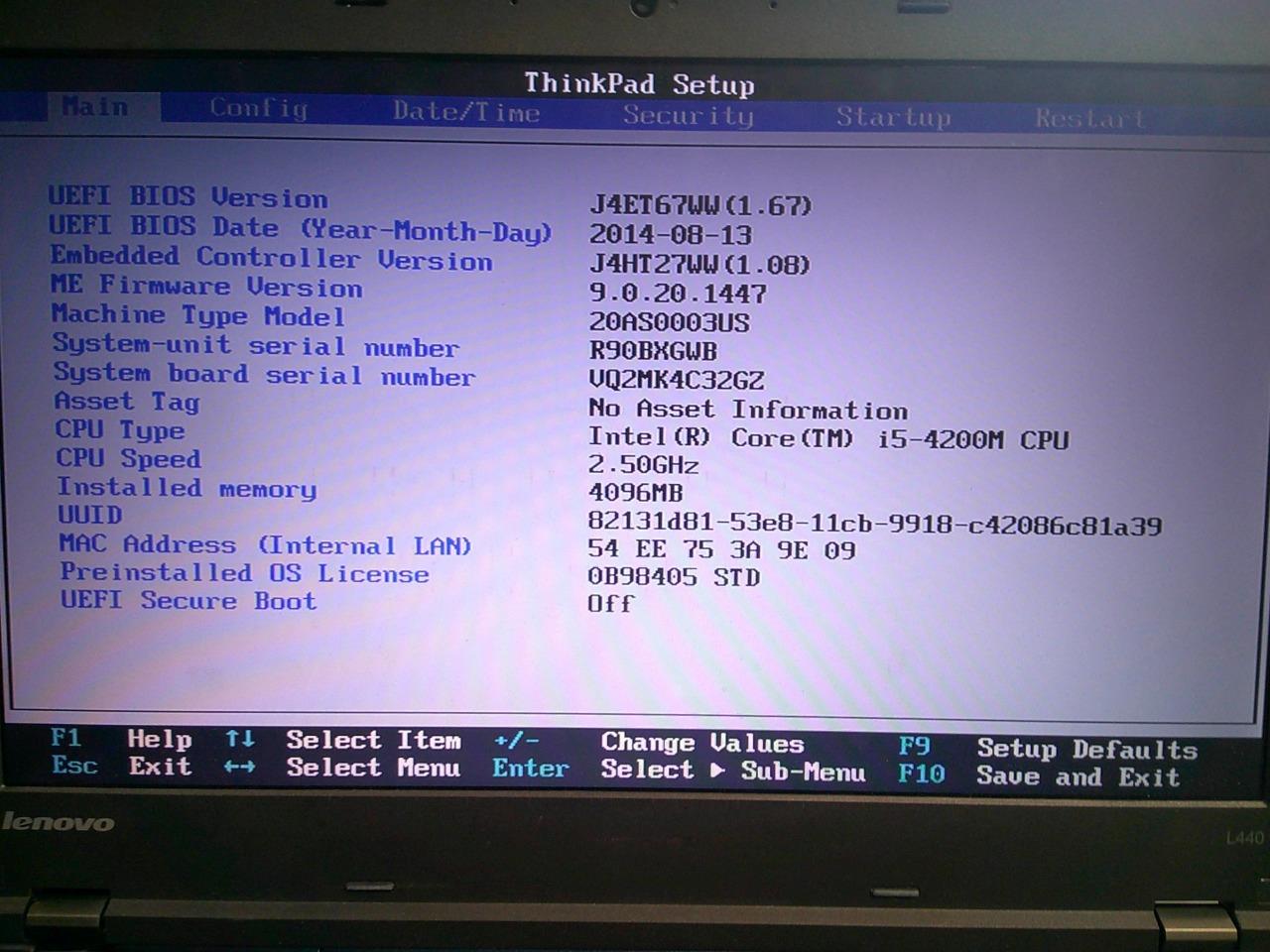Select BIOS version value J4ET67WW(1.67)
This screenshot has height=952, width=1270.
tap(700, 205)
